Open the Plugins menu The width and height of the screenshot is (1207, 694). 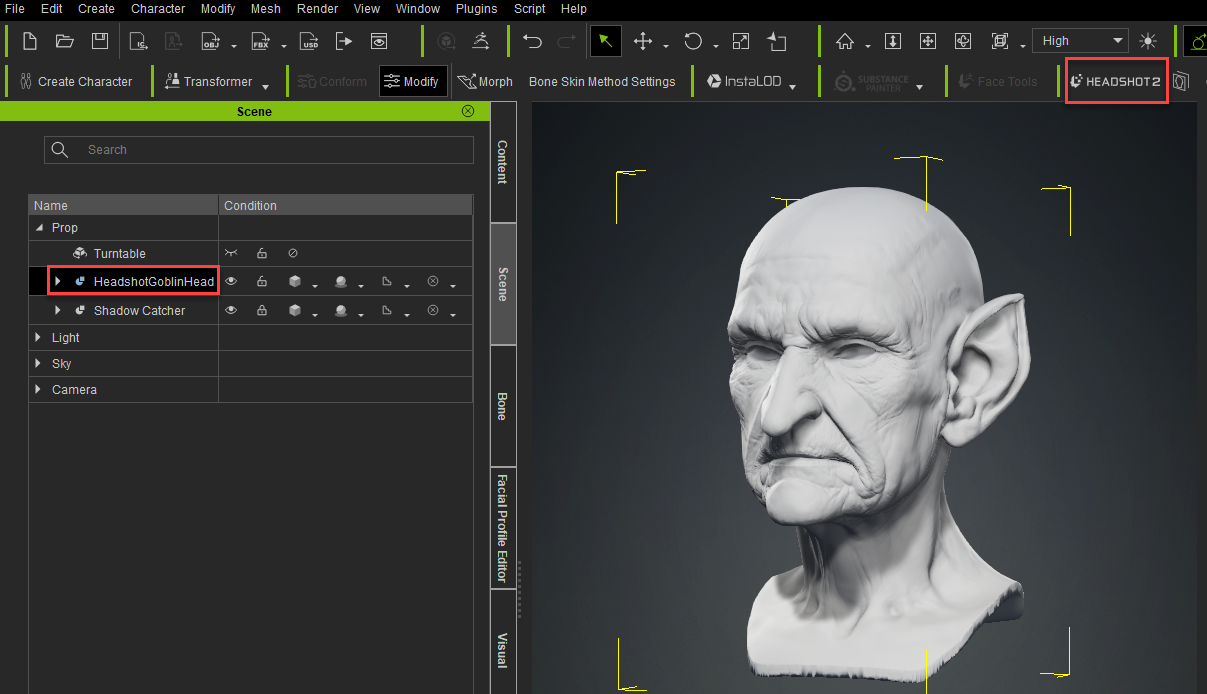click(x=476, y=8)
